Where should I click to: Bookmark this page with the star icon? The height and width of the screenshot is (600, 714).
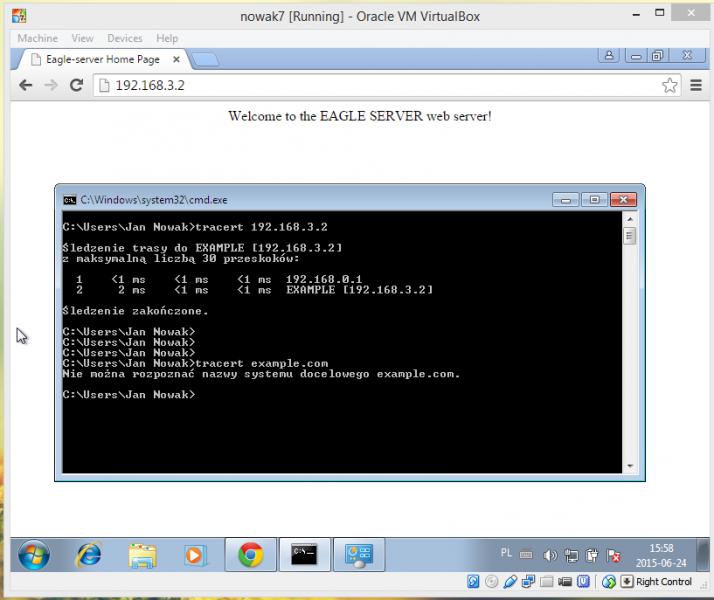(x=670, y=86)
